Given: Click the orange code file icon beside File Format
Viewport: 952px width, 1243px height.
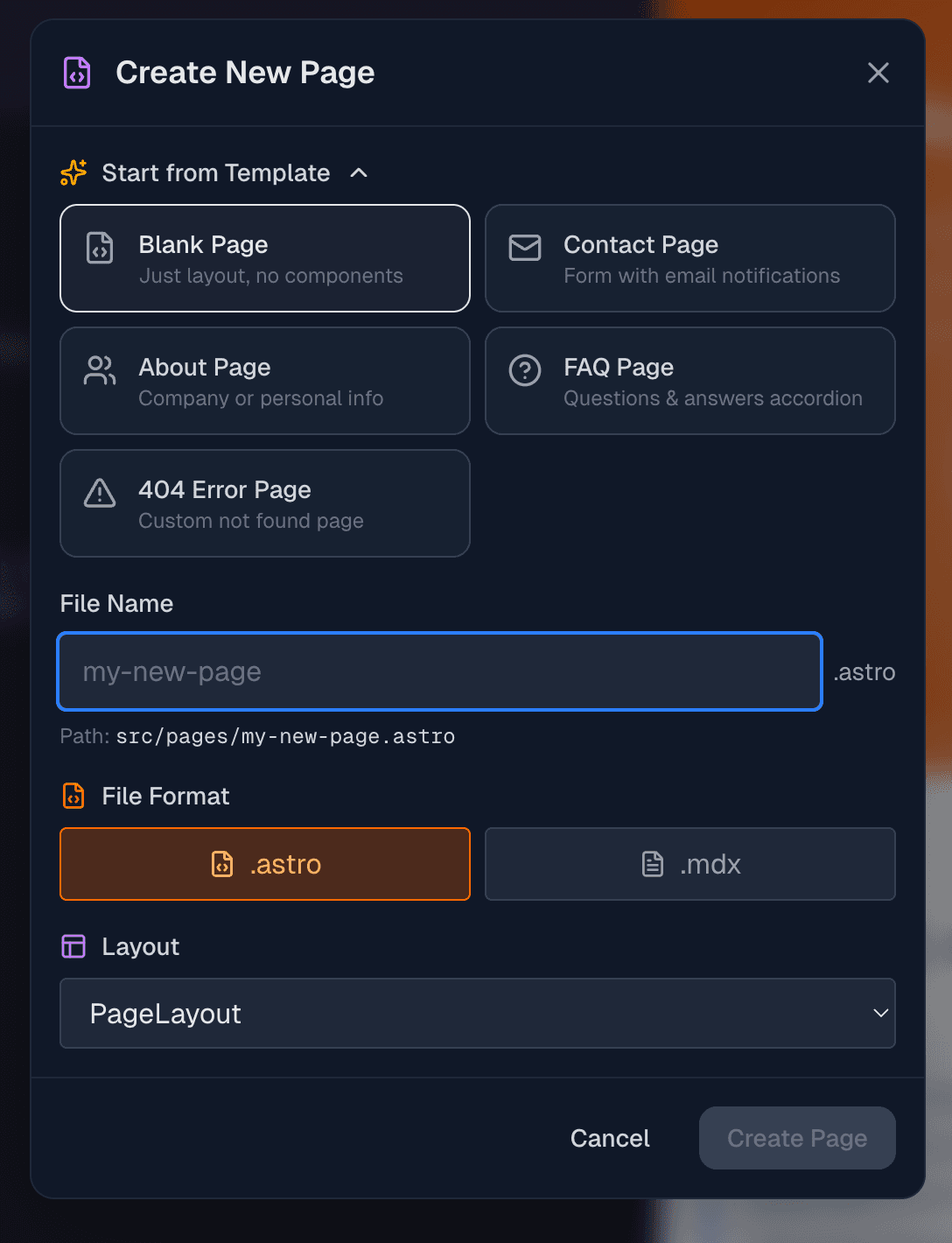Looking at the screenshot, I should click(73, 796).
